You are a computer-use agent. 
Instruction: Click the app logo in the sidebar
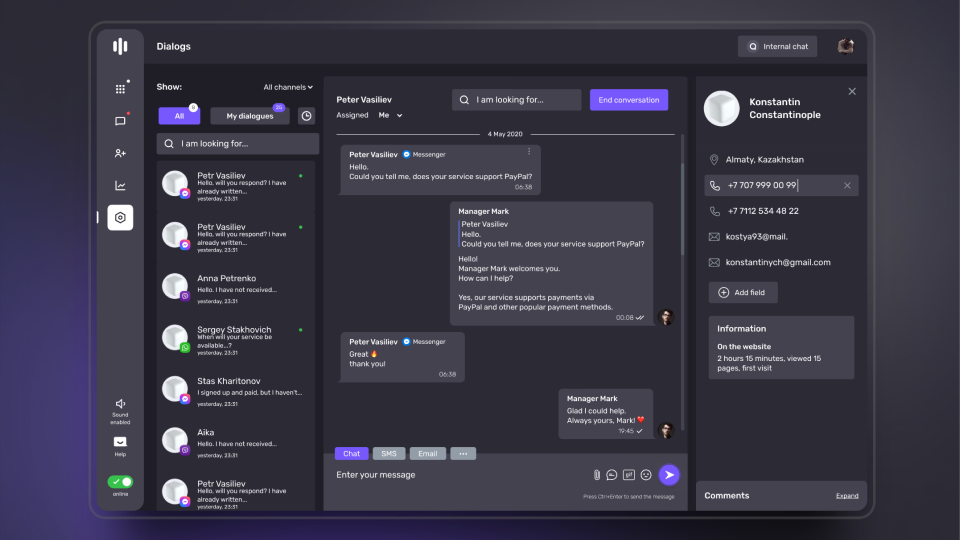(x=120, y=46)
